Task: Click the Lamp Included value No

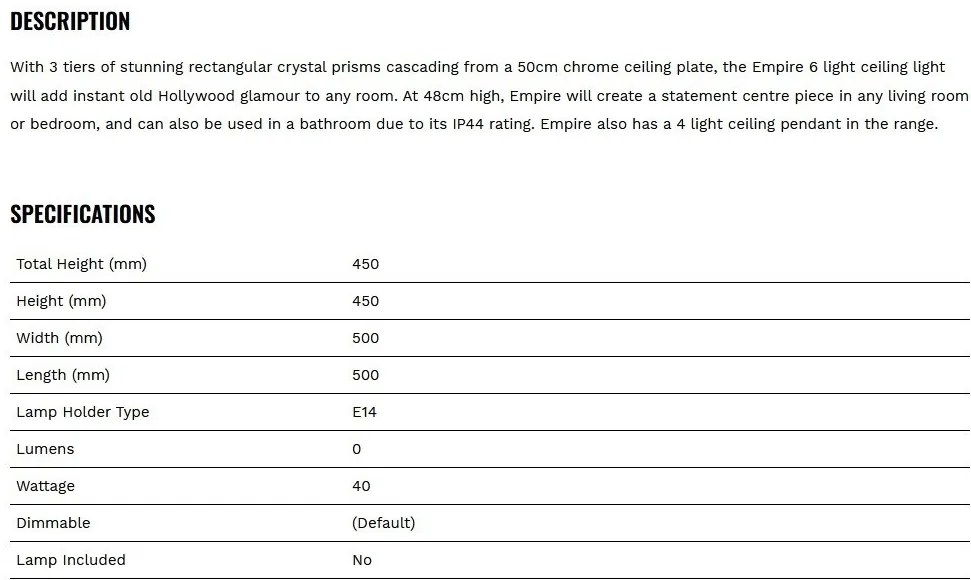Action: [x=362, y=560]
